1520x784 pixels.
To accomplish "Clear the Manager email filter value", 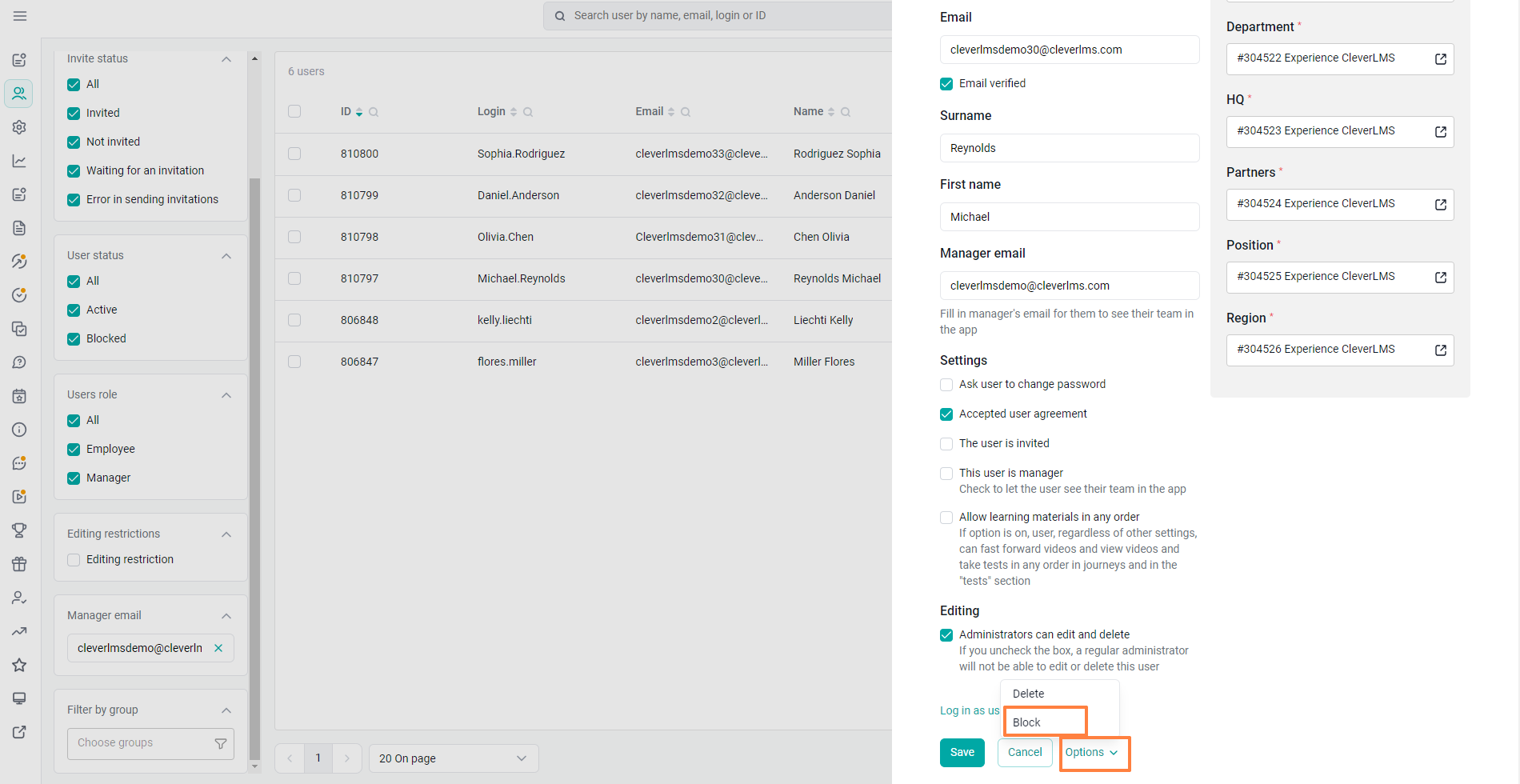I will pos(218,648).
